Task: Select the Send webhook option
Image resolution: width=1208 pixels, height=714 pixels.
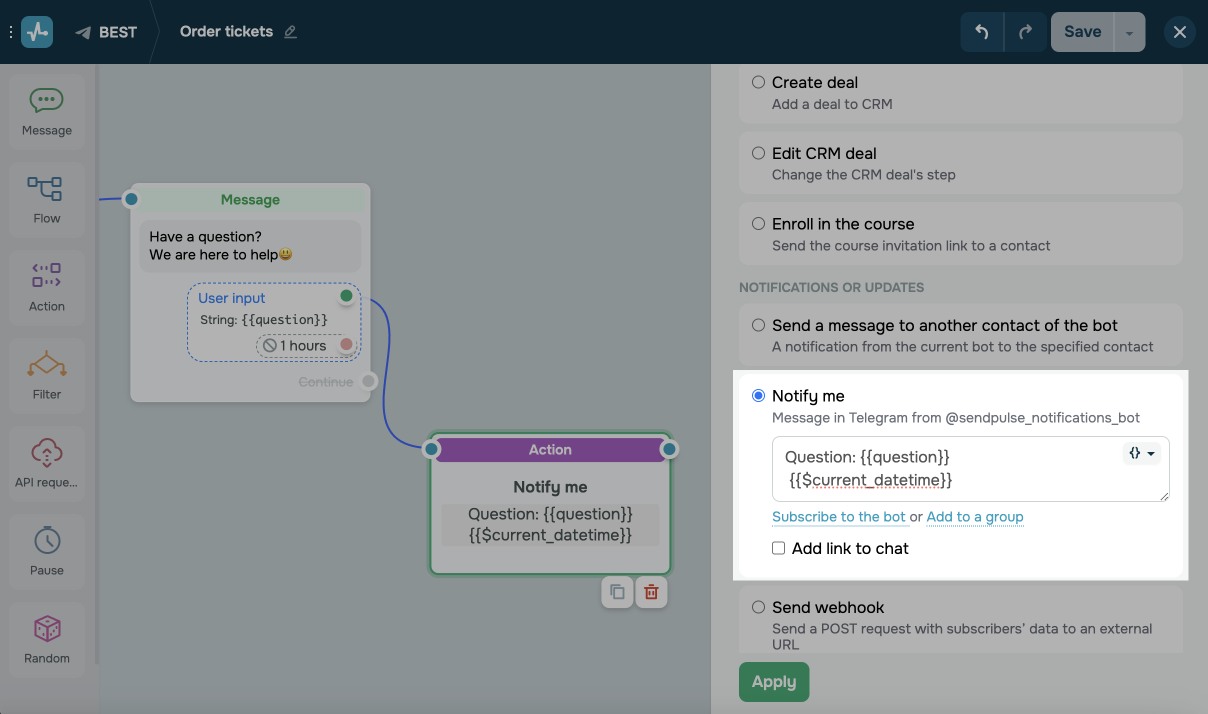Action: tap(758, 607)
